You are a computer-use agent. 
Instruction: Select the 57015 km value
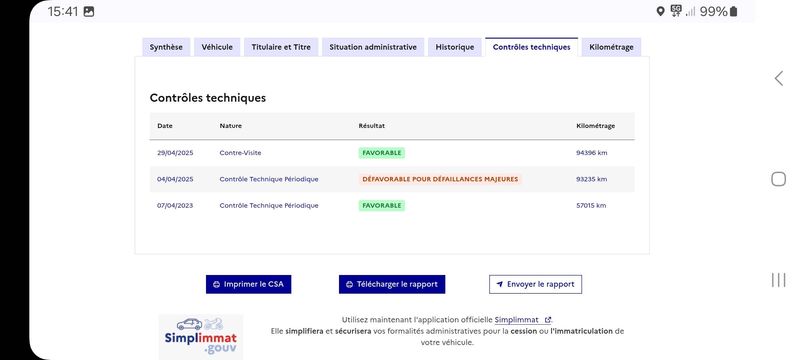coord(591,206)
